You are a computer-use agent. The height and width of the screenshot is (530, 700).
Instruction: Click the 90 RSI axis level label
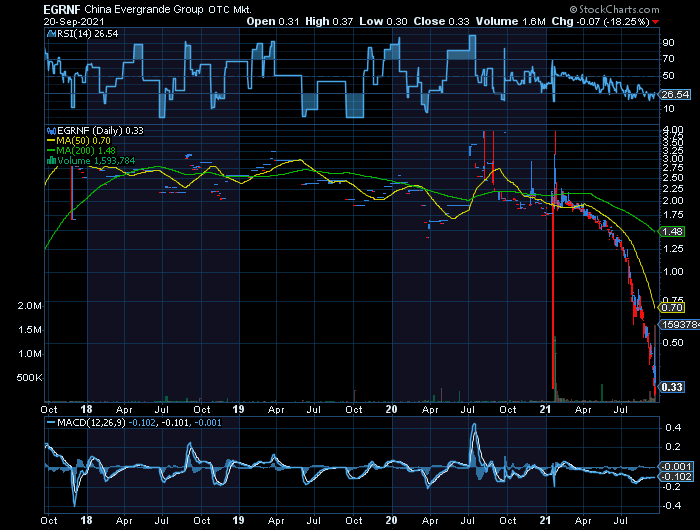coord(668,43)
